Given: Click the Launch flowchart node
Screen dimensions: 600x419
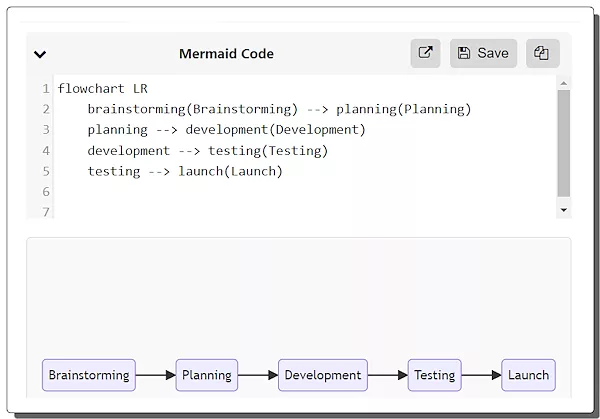Looking at the screenshot, I should (x=528, y=375).
